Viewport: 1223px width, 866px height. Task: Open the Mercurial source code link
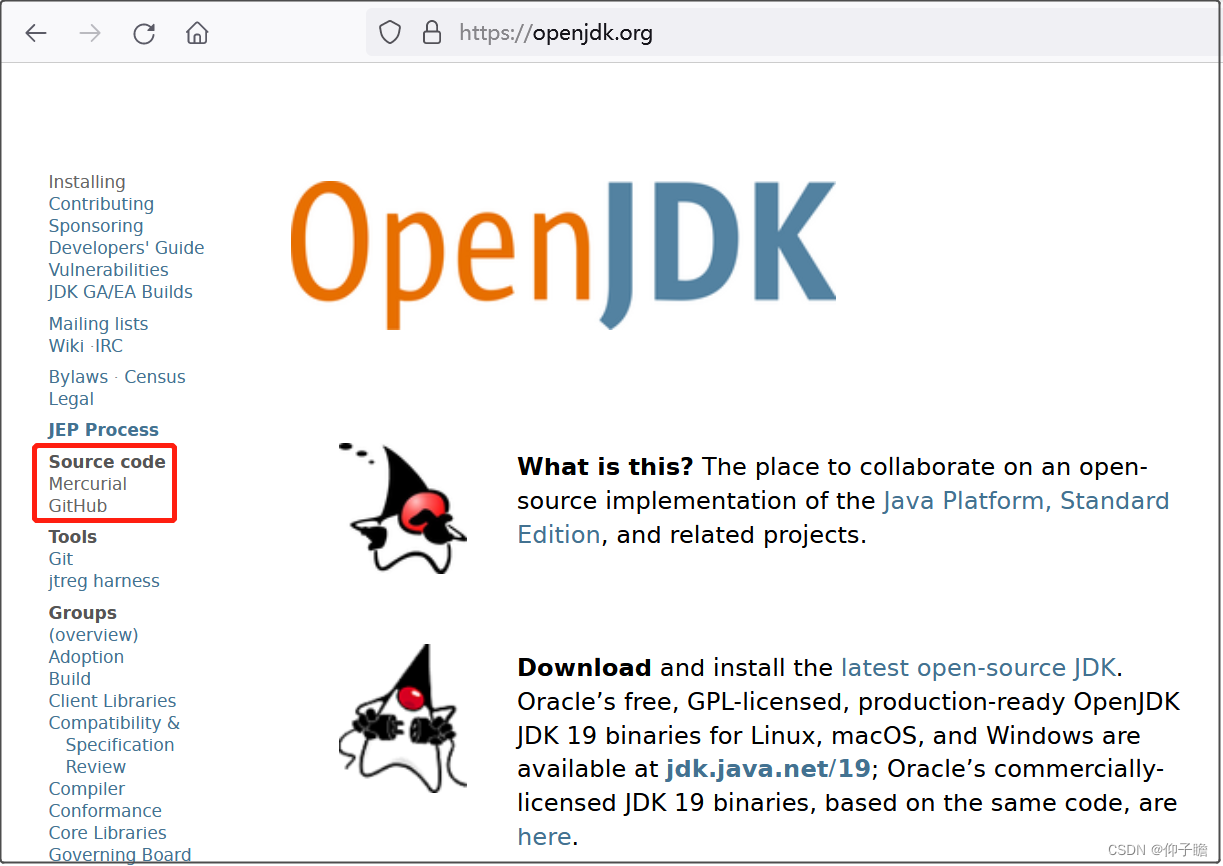pyautogui.click(x=88, y=484)
